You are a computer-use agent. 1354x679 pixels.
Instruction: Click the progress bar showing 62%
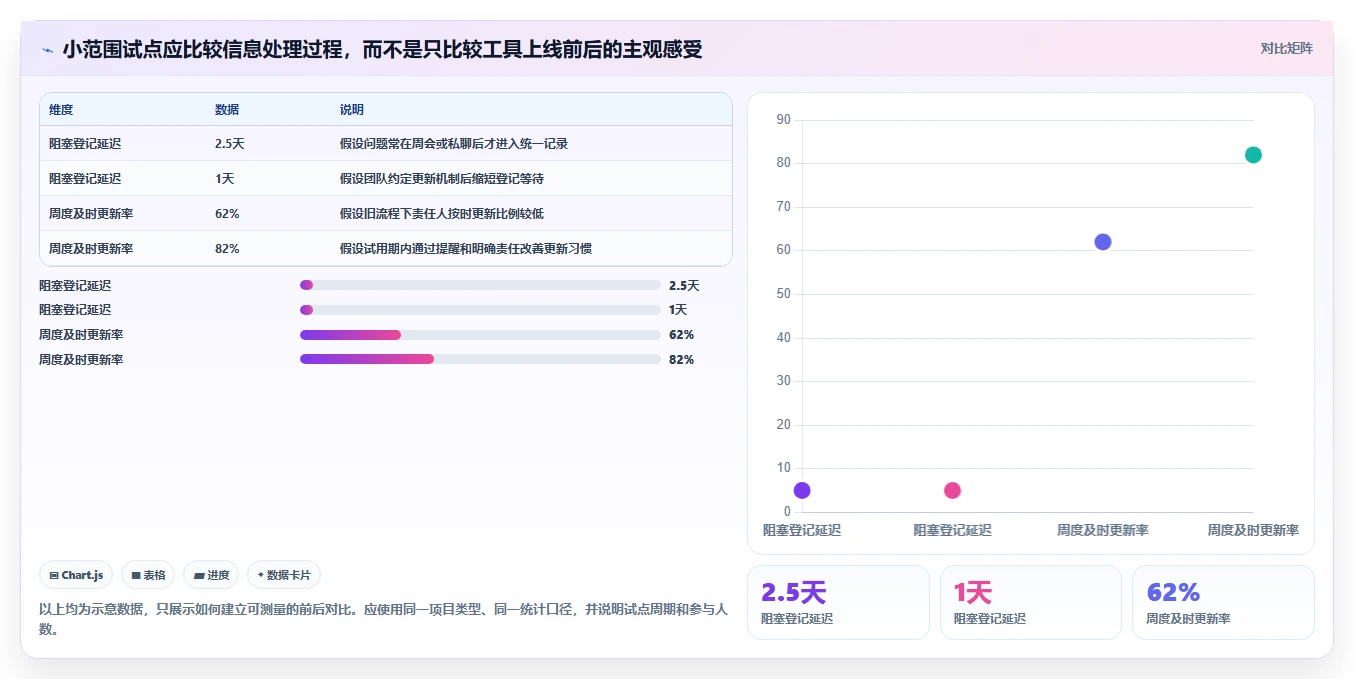pyautogui.click(x=480, y=335)
